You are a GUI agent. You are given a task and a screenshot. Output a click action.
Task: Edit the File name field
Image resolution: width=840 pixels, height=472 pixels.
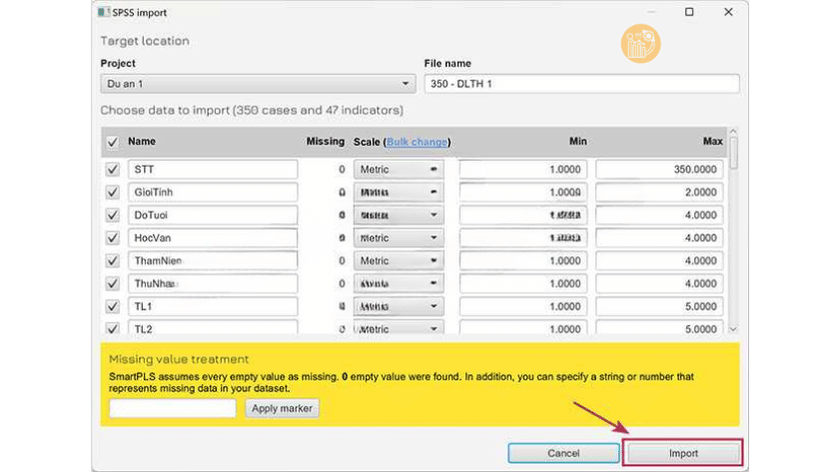point(582,84)
